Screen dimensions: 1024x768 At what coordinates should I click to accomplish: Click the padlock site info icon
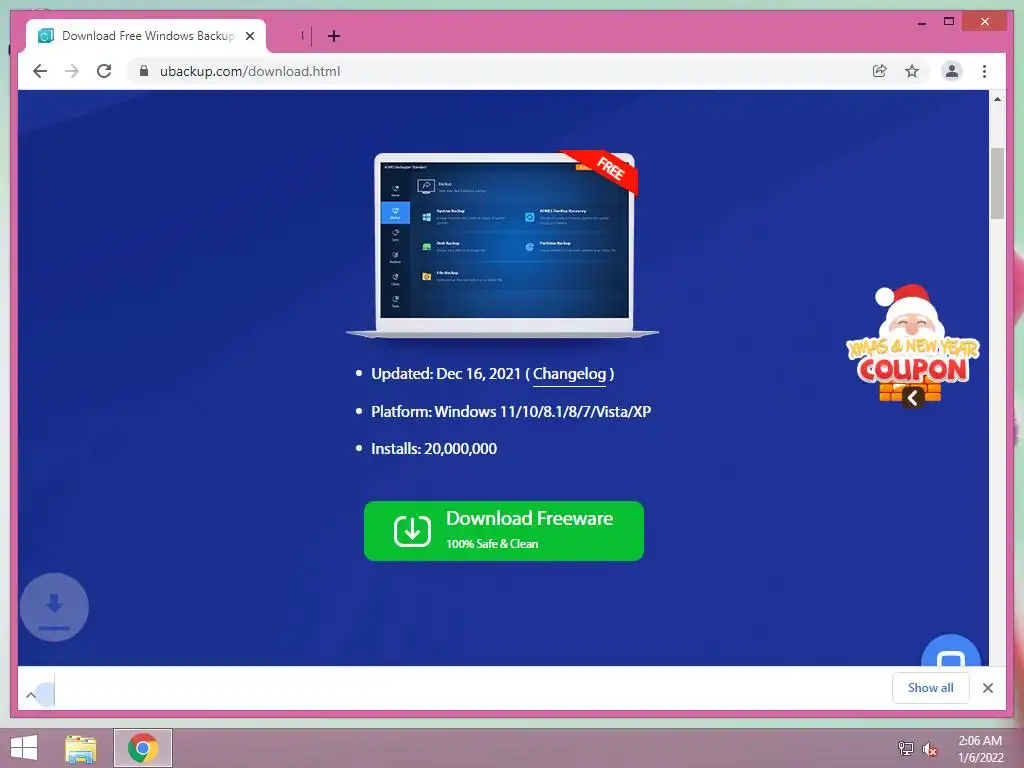click(144, 71)
